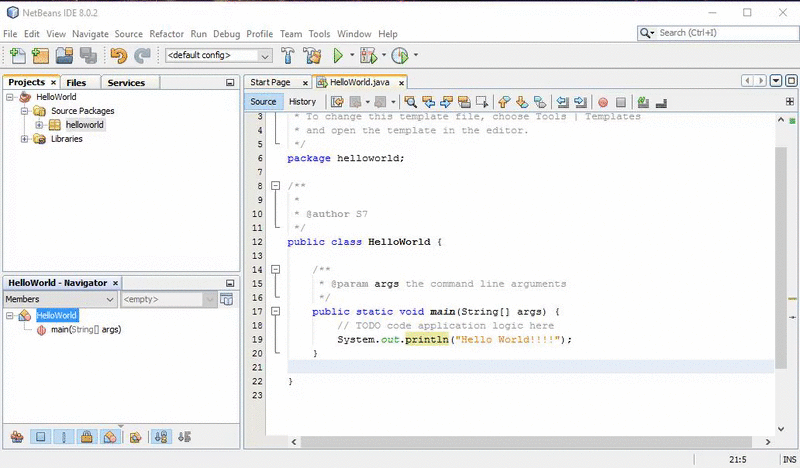This screenshot has width=800, height=468.
Task: Start macro recording with red circle icon
Action: 603,102
